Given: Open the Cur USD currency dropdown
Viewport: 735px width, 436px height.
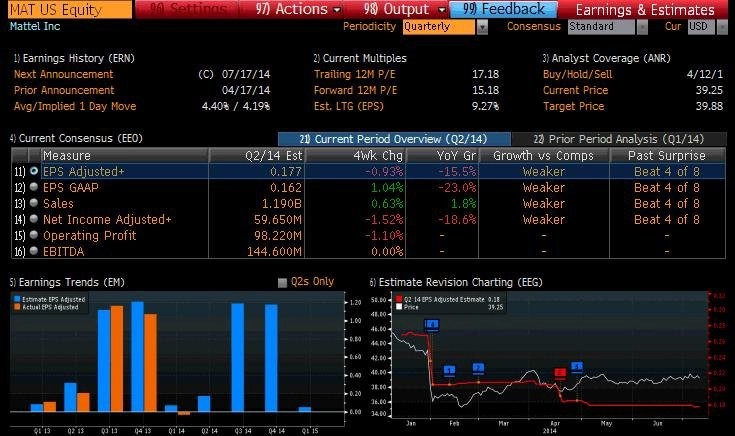Looking at the screenshot, I should pos(722,27).
